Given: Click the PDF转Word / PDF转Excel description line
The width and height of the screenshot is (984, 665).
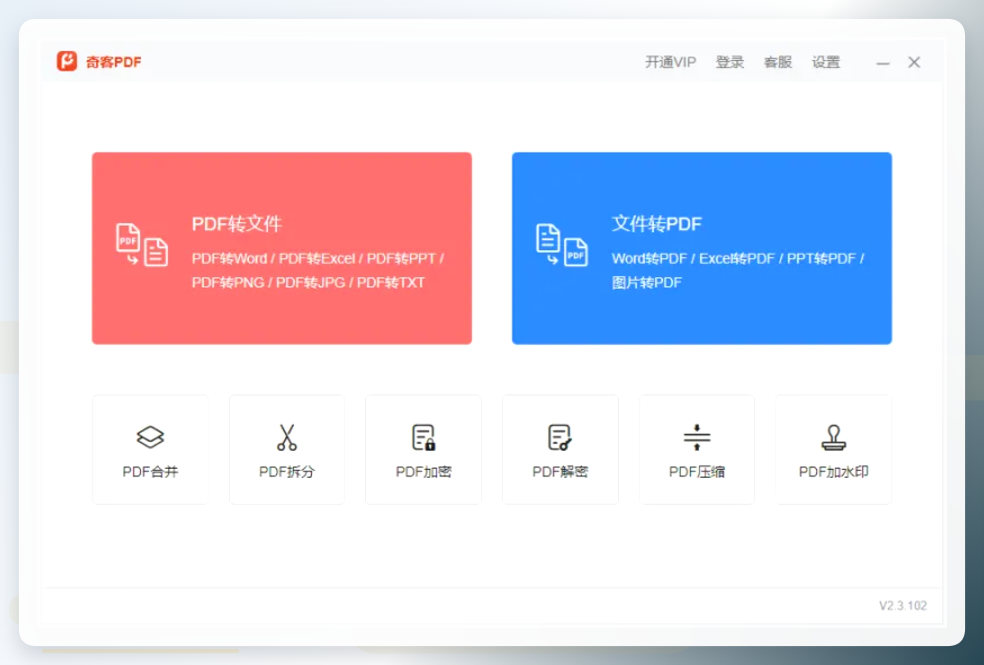Looking at the screenshot, I should pos(318,258).
